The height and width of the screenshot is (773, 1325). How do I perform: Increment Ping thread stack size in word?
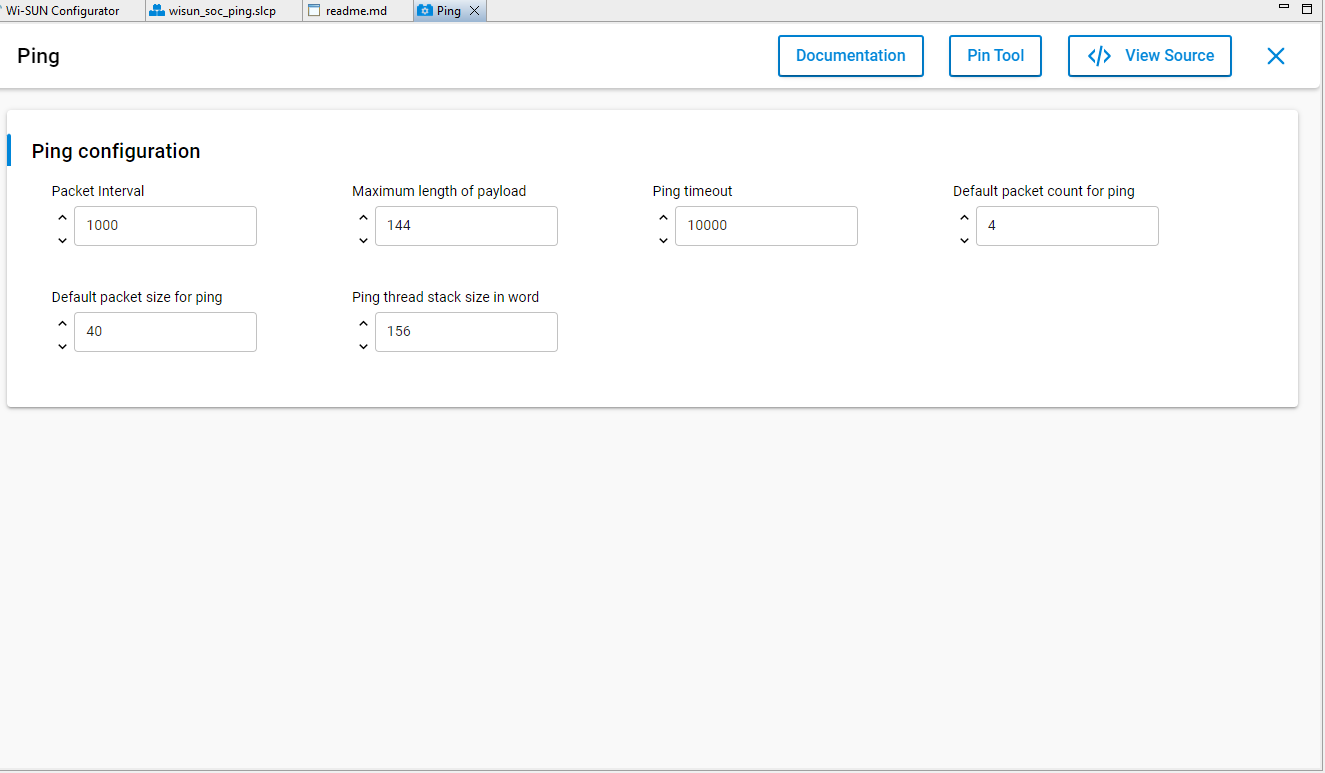pos(363,322)
